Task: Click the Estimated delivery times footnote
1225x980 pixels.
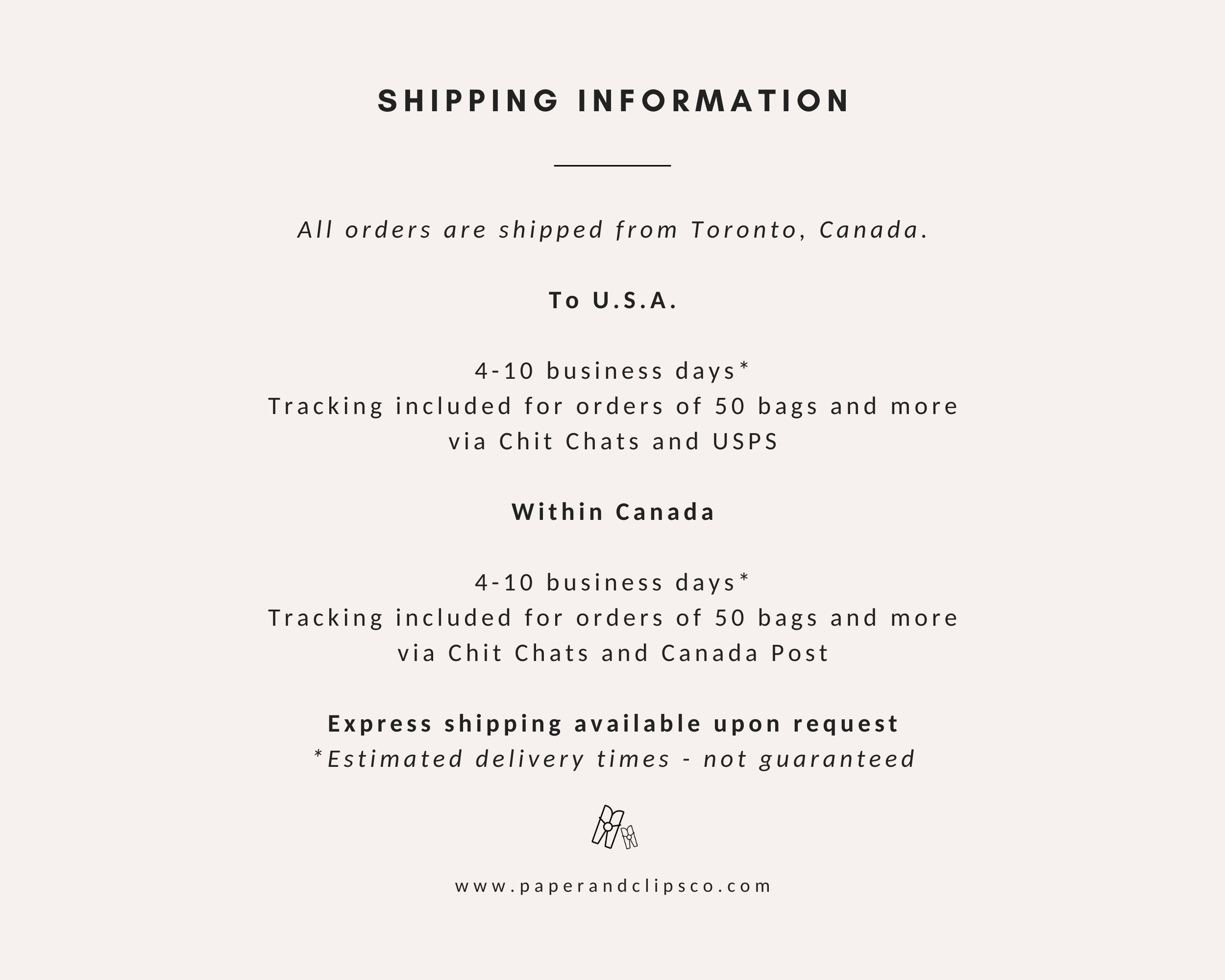Action: (615, 759)
